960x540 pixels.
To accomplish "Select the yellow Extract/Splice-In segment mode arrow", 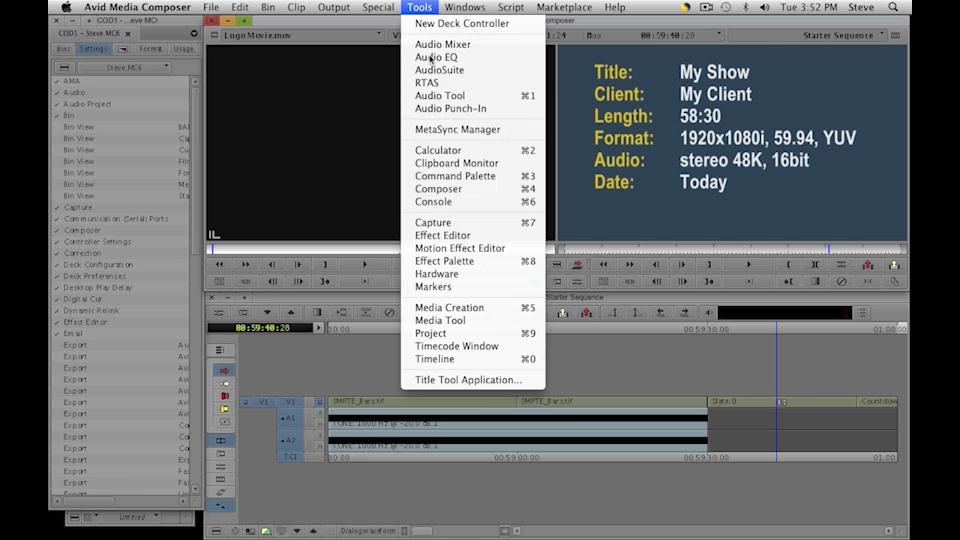I will pyautogui.click(x=223, y=384).
